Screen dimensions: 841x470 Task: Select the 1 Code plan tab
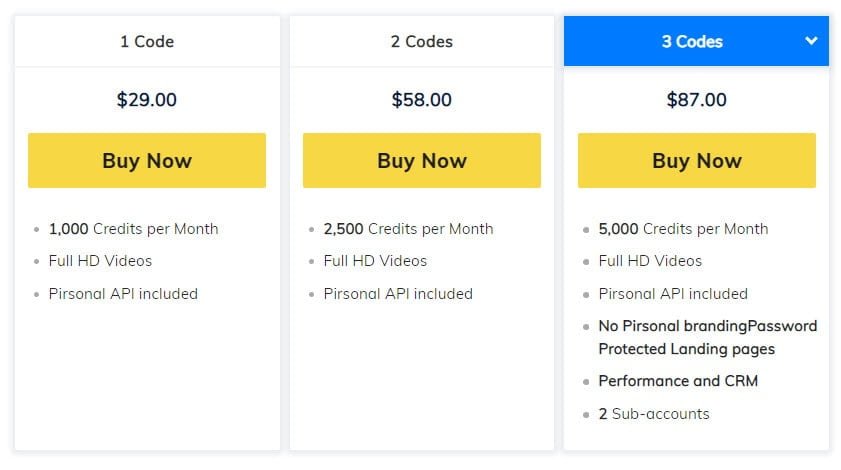click(147, 42)
